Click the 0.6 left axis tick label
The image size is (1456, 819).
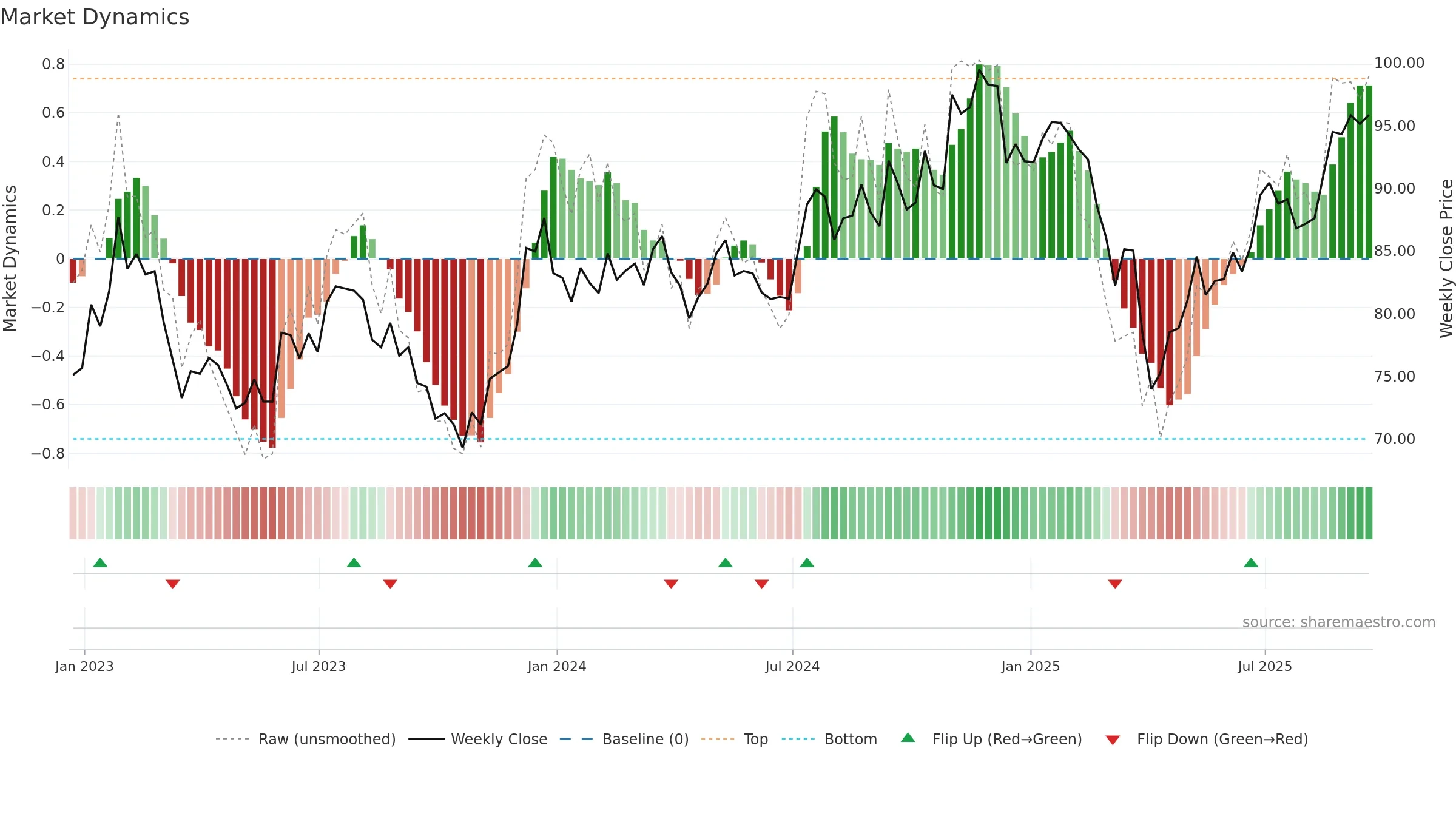(53, 113)
